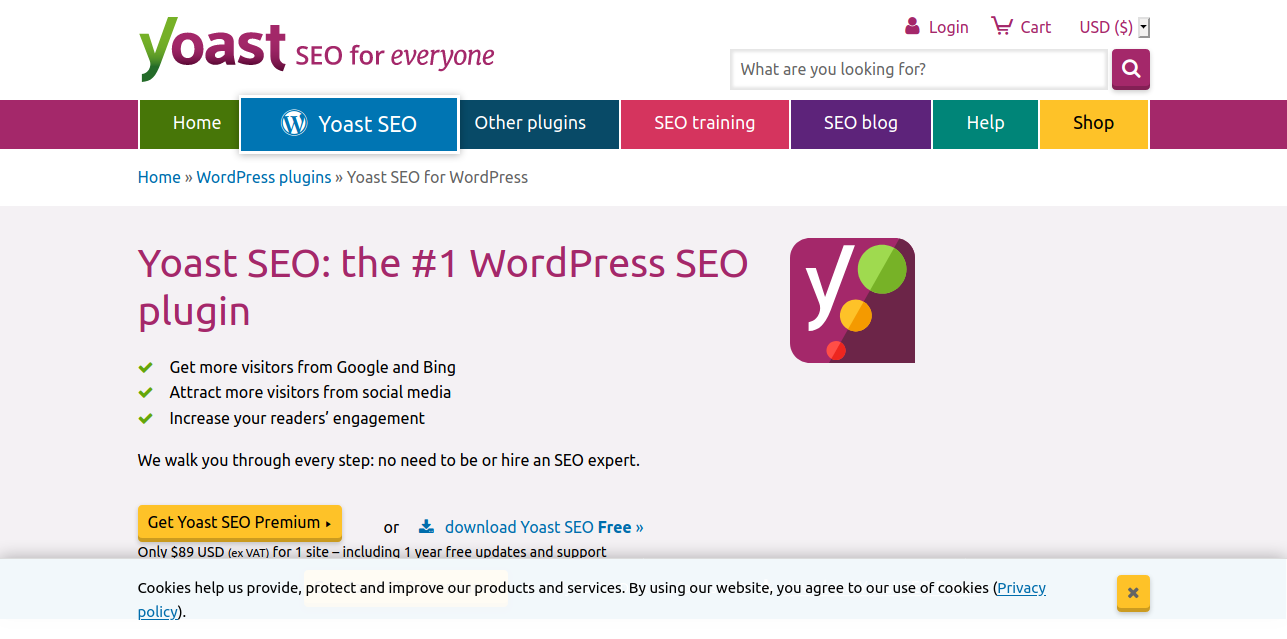Click the WordPress plugins breadcrumb link
1287x639 pixels.
click(x=264, y=177)
